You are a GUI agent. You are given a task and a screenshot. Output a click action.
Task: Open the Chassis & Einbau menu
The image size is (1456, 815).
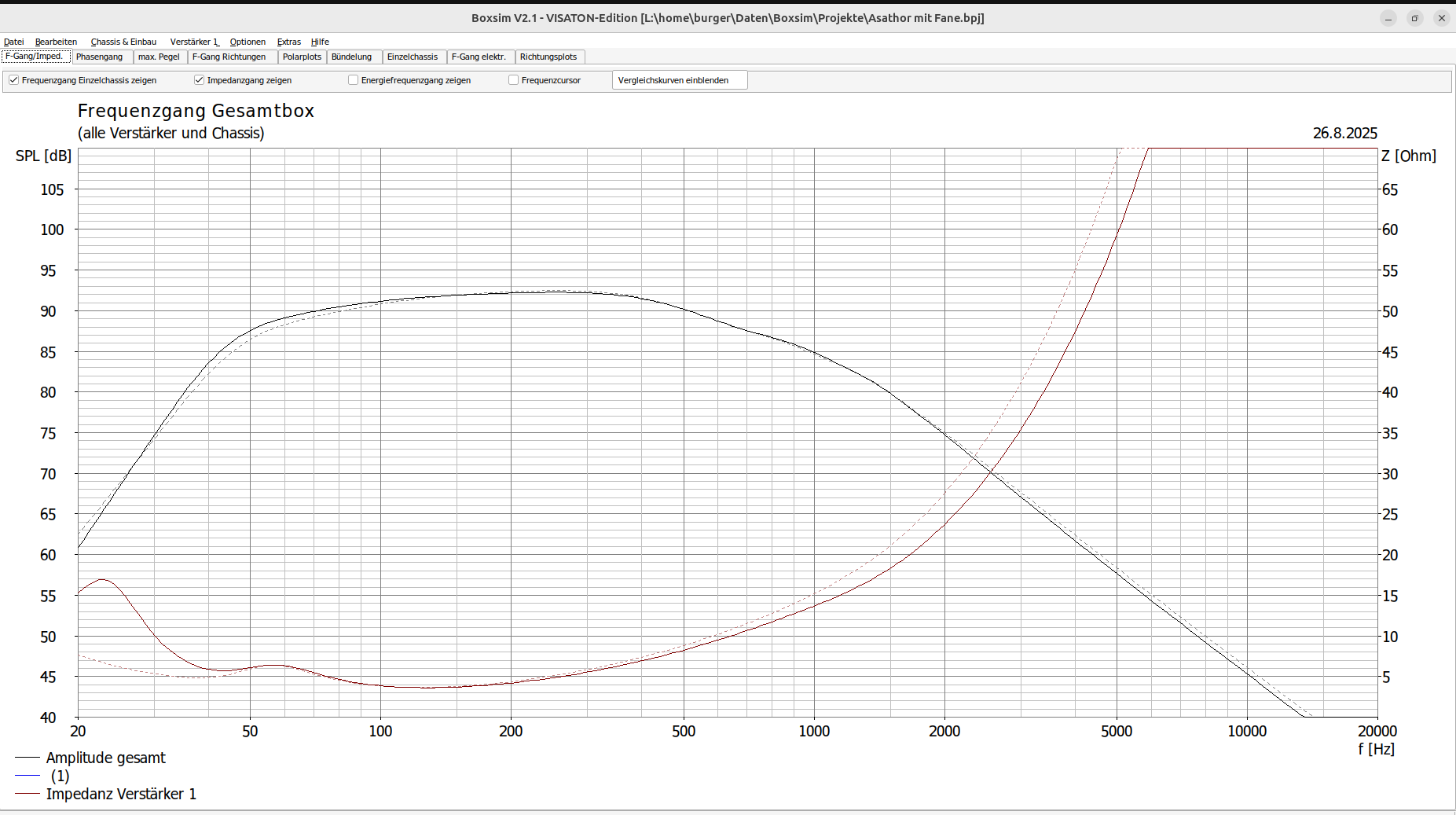click(123, 42)
